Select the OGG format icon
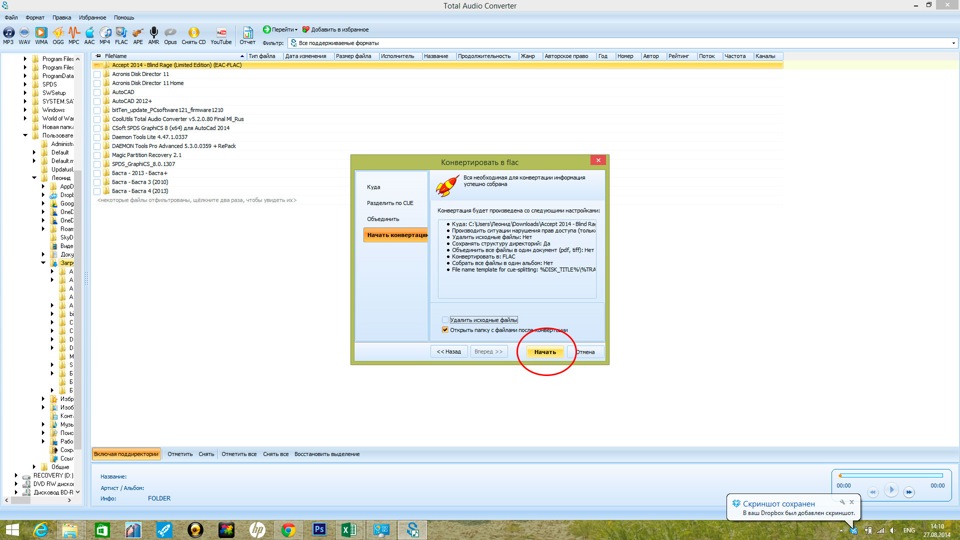960x540 pixels. click(x=58, y=36)
